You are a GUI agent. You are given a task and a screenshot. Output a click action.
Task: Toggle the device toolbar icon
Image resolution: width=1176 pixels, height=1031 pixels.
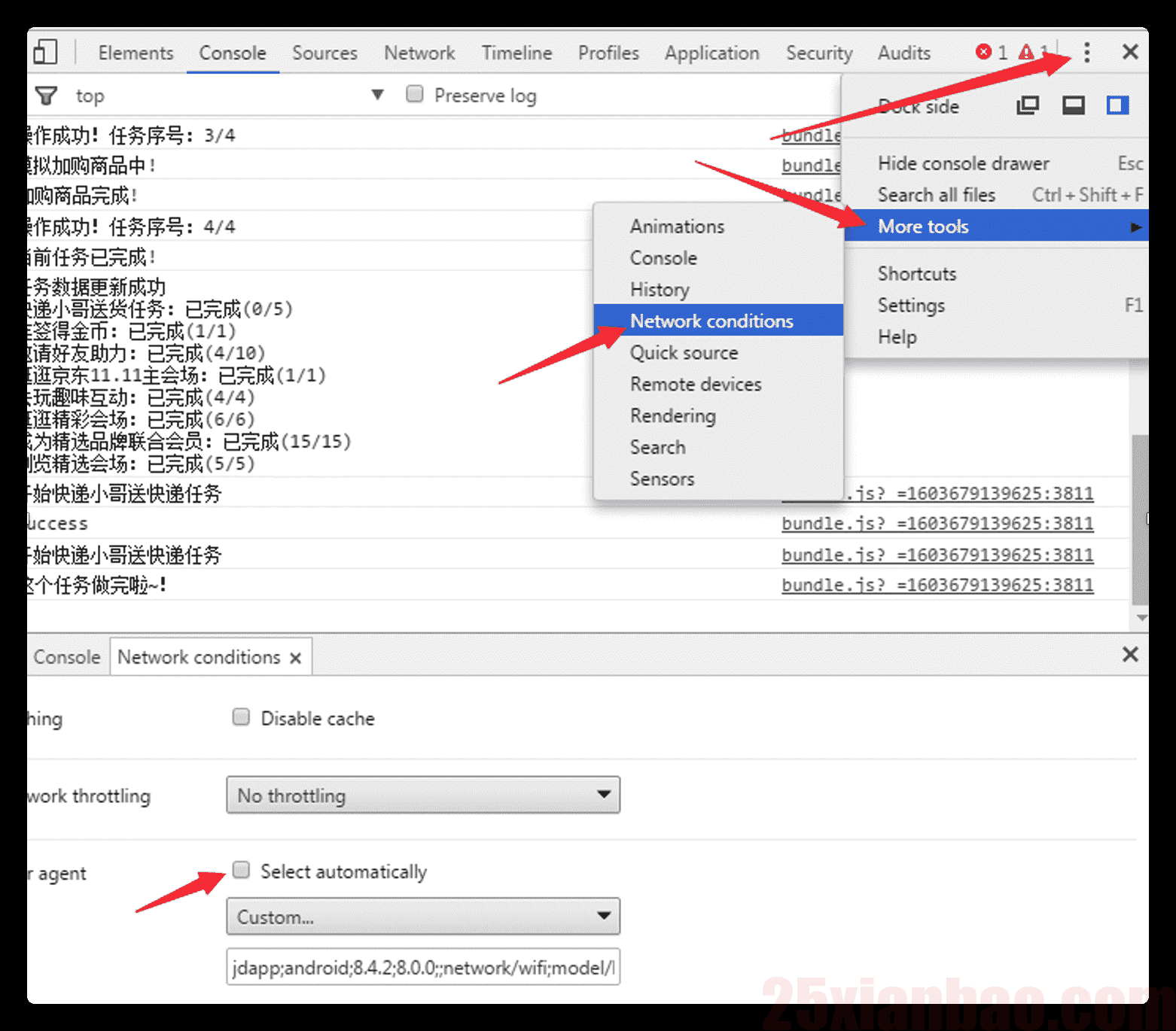[x=45, y=52]
